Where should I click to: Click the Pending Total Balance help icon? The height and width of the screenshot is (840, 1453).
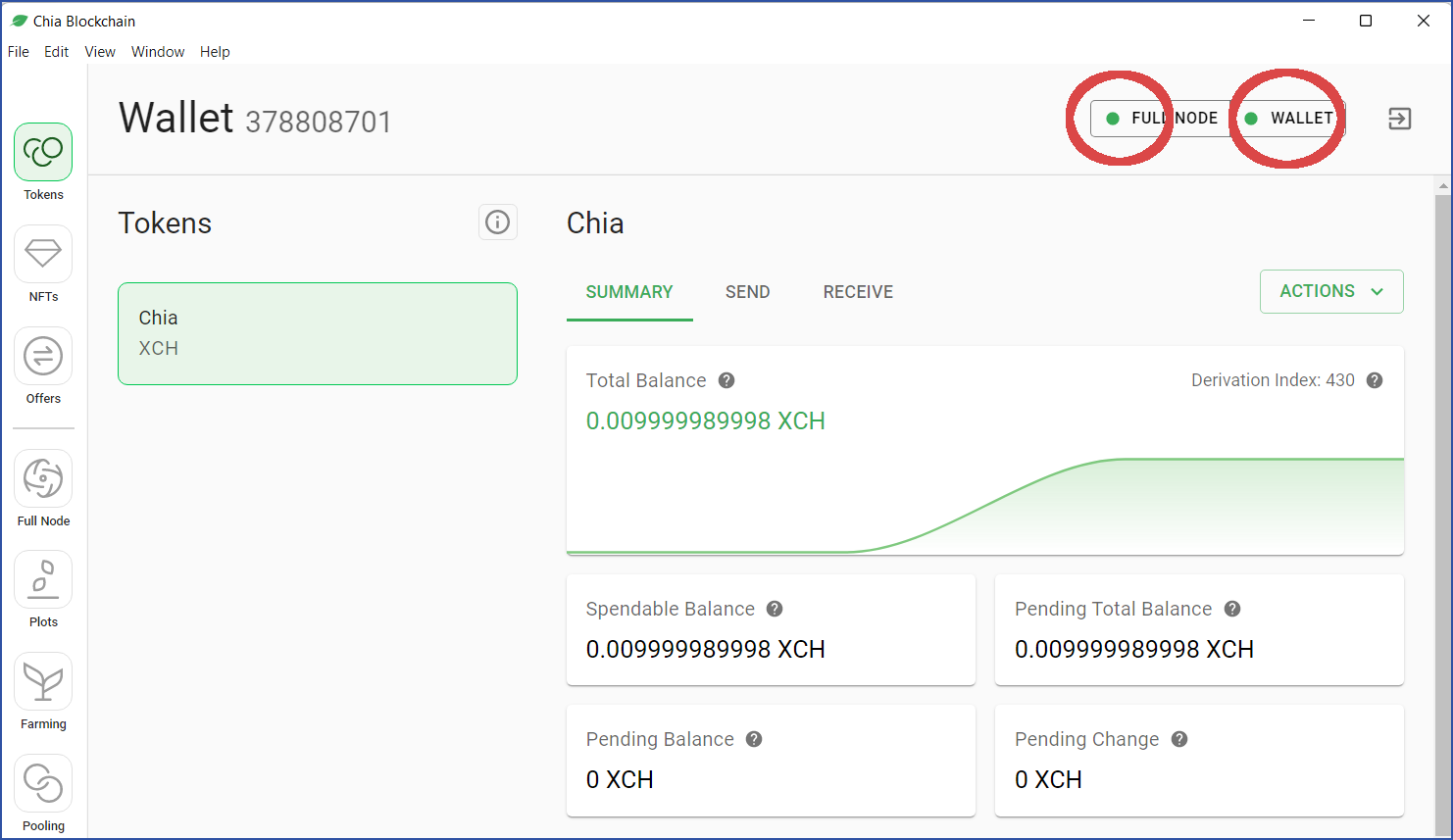pyautogui.click(x=1232, y=609)
